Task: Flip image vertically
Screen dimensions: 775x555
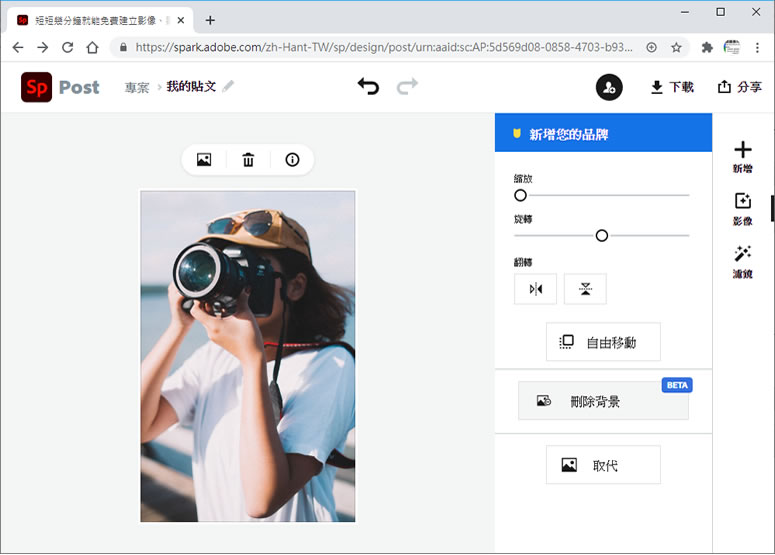Action: point(585,289)
